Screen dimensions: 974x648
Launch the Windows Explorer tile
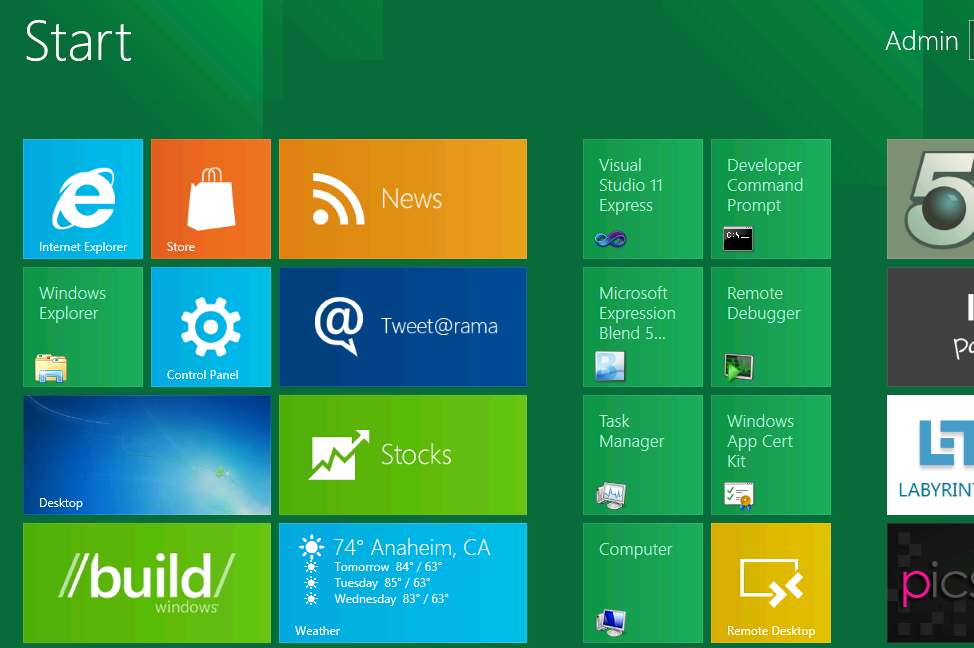click(83, 327)
